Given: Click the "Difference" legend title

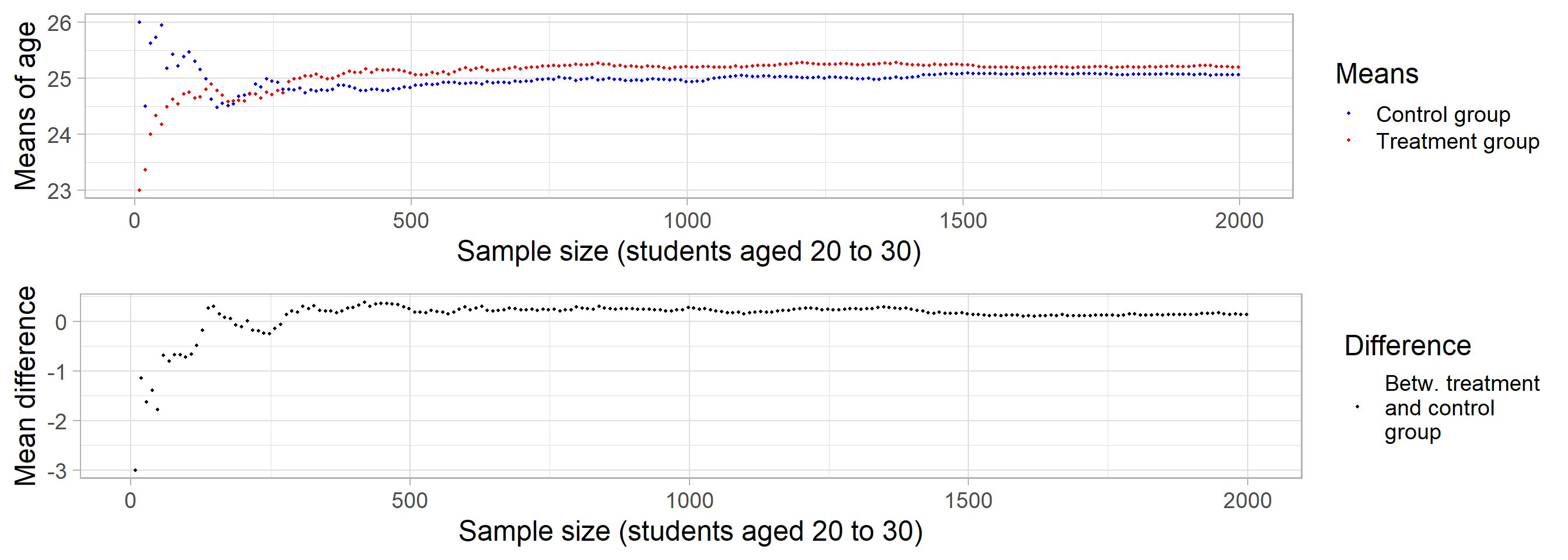Looking at the screenshot, I should [x=1408, y=346].
